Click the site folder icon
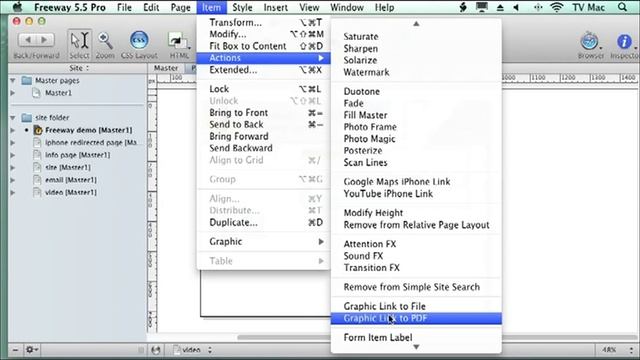 pyautogui.click(x=27, y=118)
